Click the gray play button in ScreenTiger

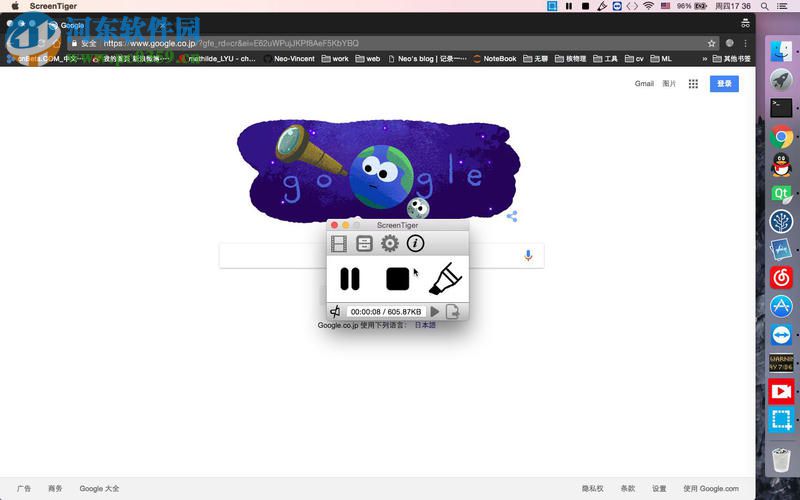435,311
